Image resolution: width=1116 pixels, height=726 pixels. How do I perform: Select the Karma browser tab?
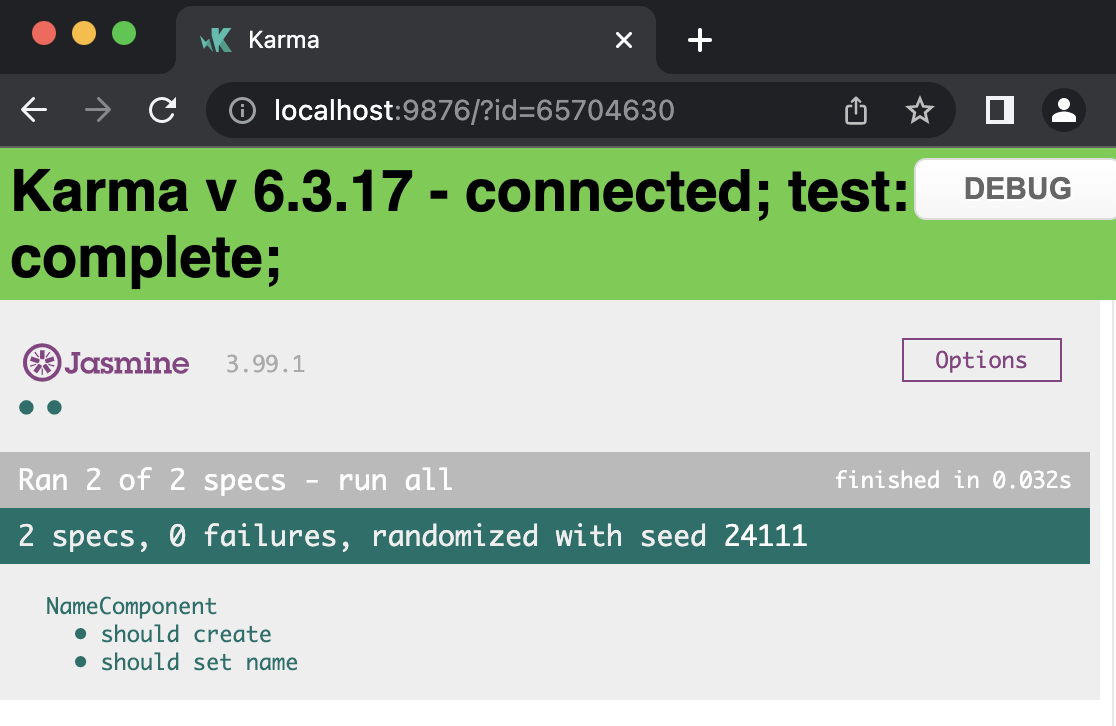coord(416,40)
